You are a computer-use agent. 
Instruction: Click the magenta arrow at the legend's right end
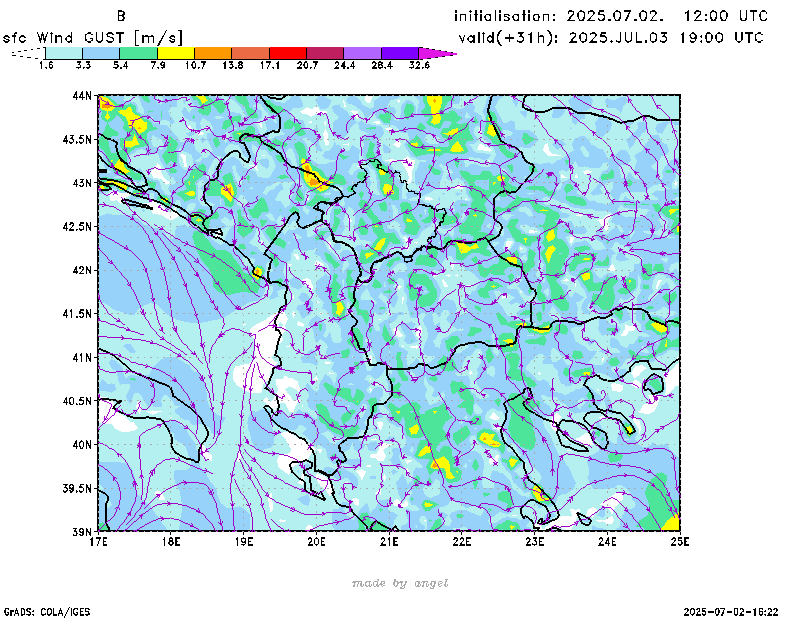click(x=437, y=52)
